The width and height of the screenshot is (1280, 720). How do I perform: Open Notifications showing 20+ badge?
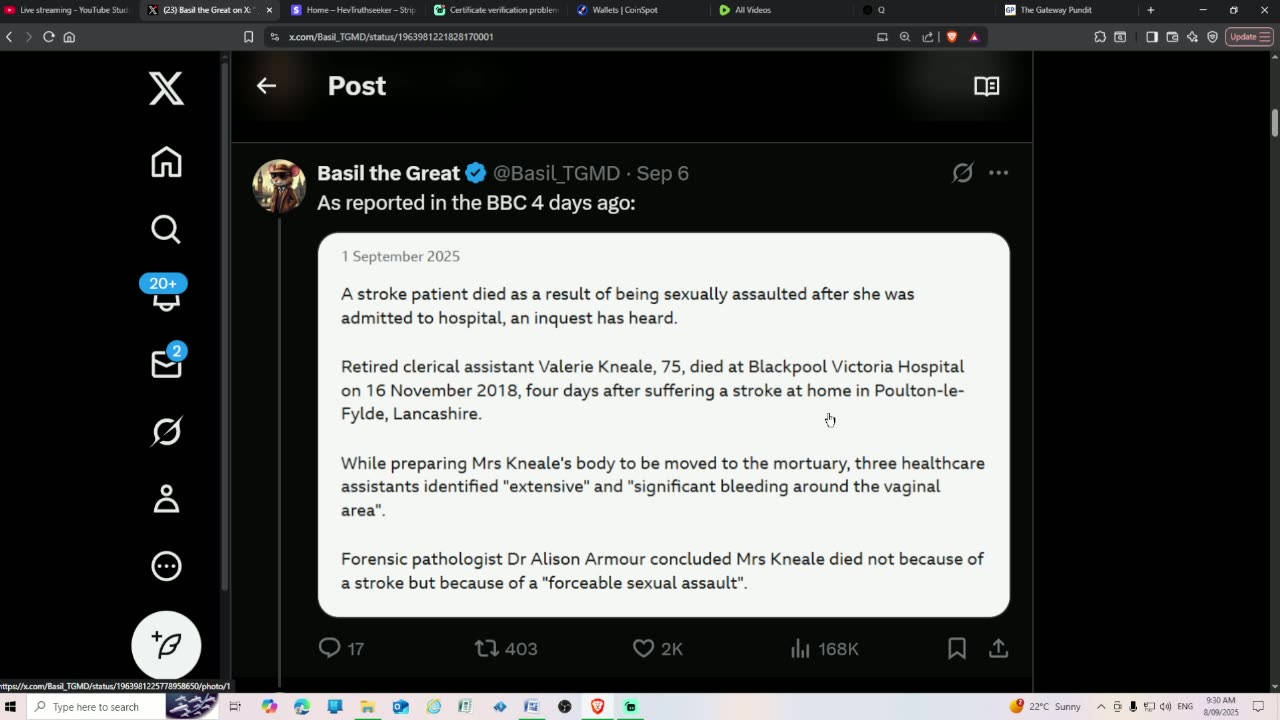point(166,295)
